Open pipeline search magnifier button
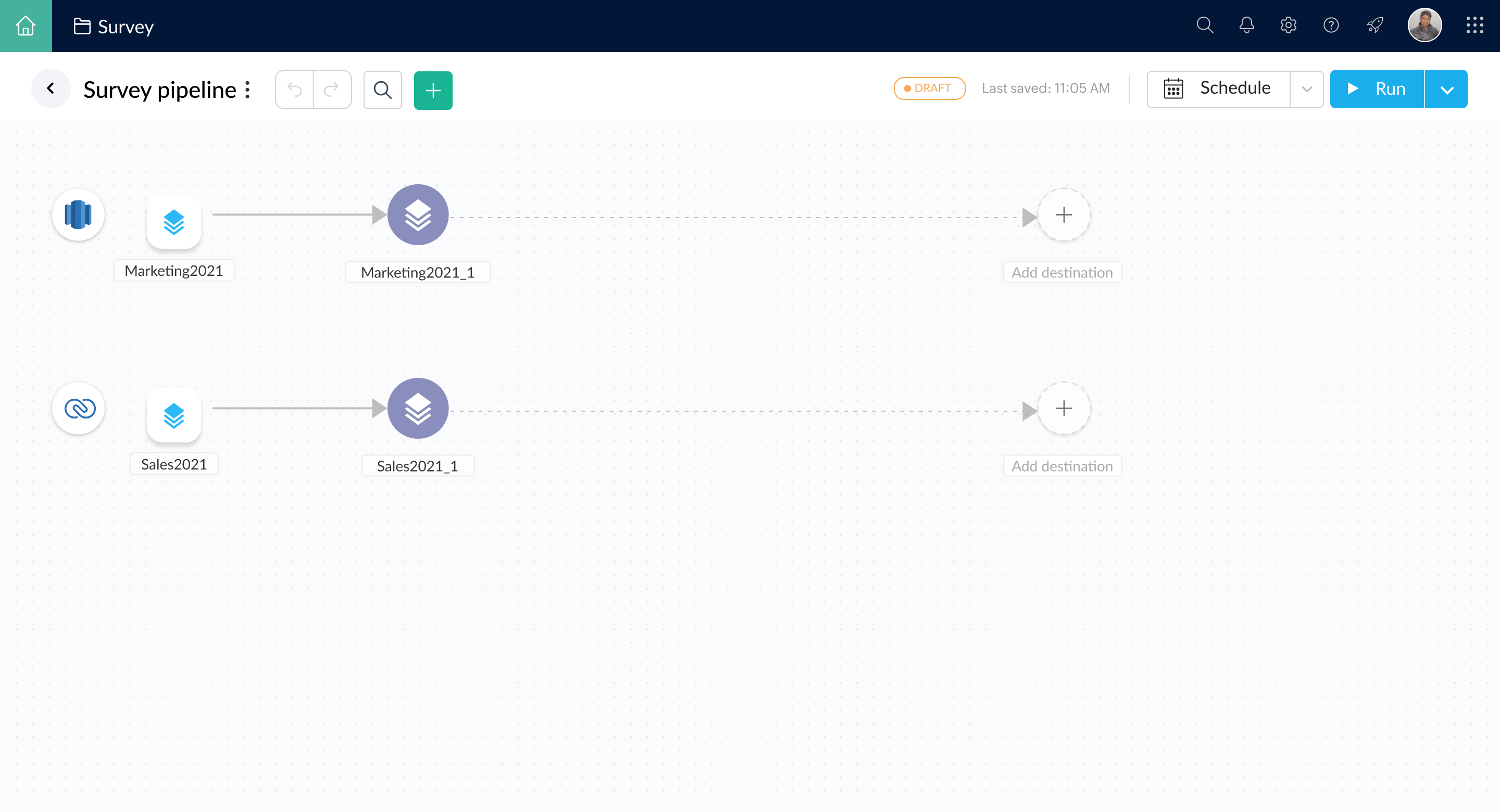 pyautogui.click(x=383, y=90)
